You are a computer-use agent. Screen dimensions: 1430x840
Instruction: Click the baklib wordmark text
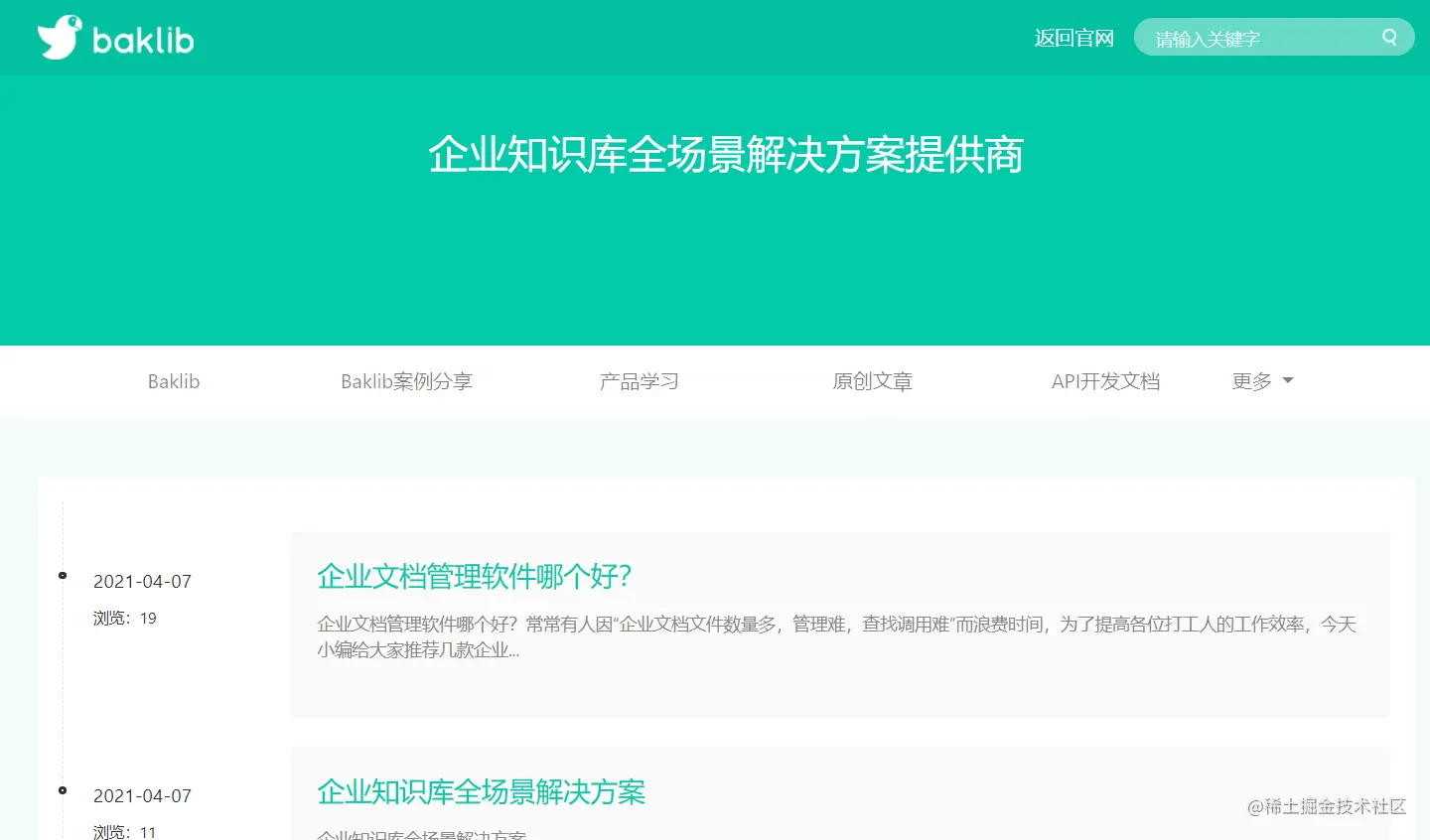[143, 40]
